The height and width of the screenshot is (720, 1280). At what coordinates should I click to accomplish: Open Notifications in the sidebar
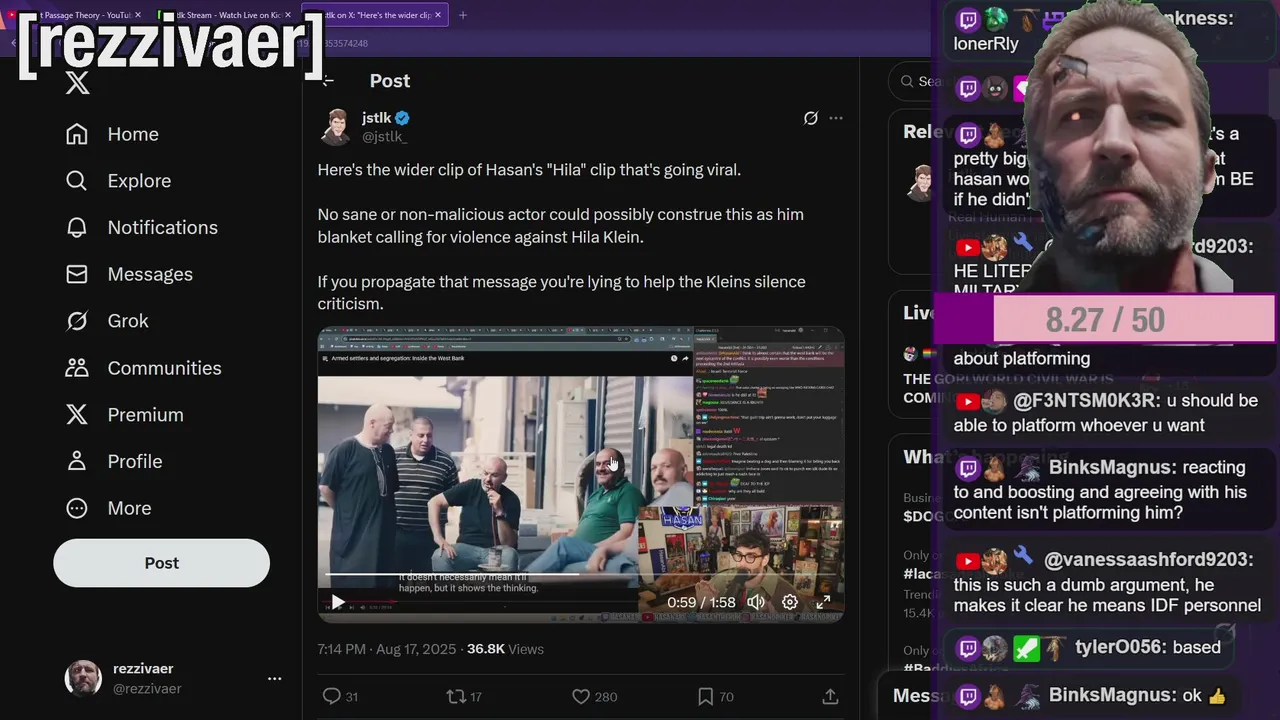(x=141, y=228)
